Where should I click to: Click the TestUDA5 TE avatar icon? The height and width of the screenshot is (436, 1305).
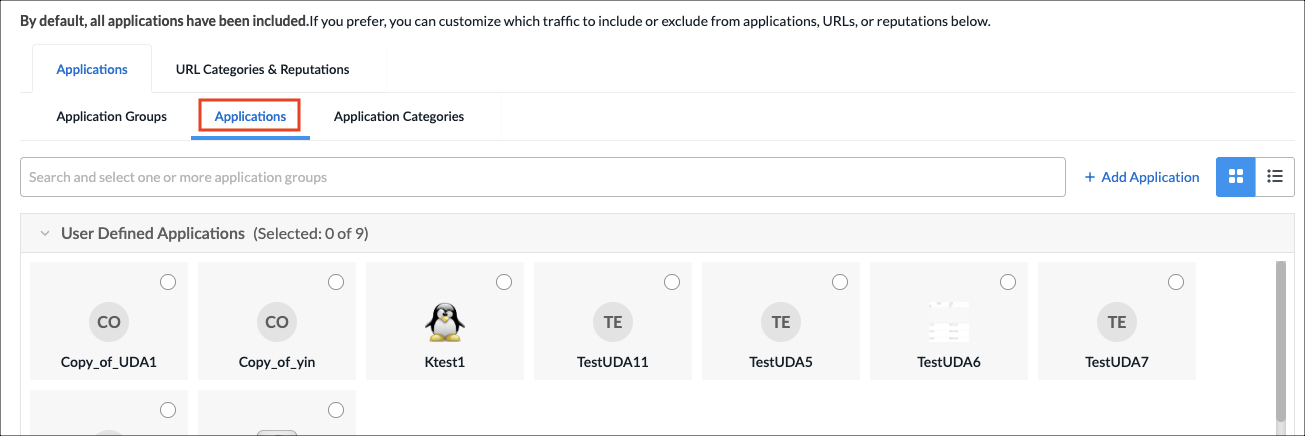[781, 322]
